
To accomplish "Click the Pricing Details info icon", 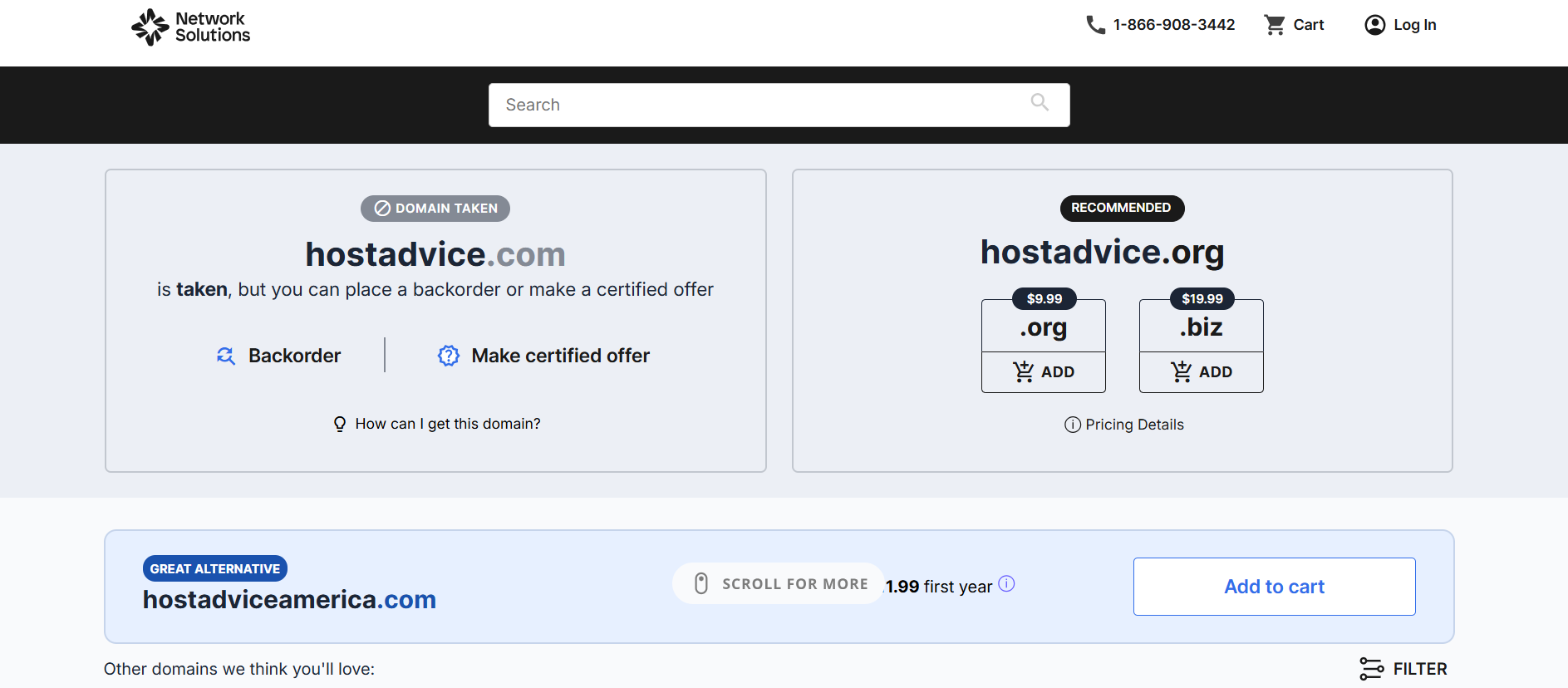I will click(x=1072, y=425).
